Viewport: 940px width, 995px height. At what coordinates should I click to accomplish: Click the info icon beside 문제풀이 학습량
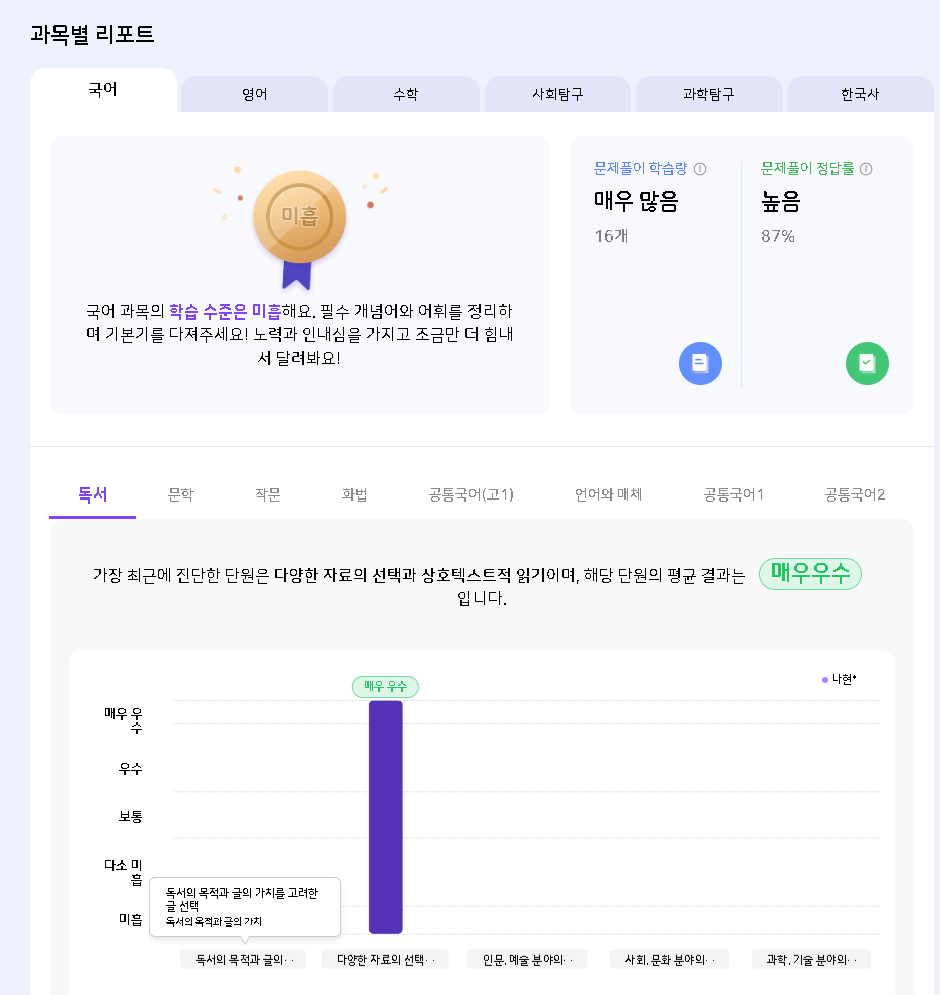[x=700, y=169]
